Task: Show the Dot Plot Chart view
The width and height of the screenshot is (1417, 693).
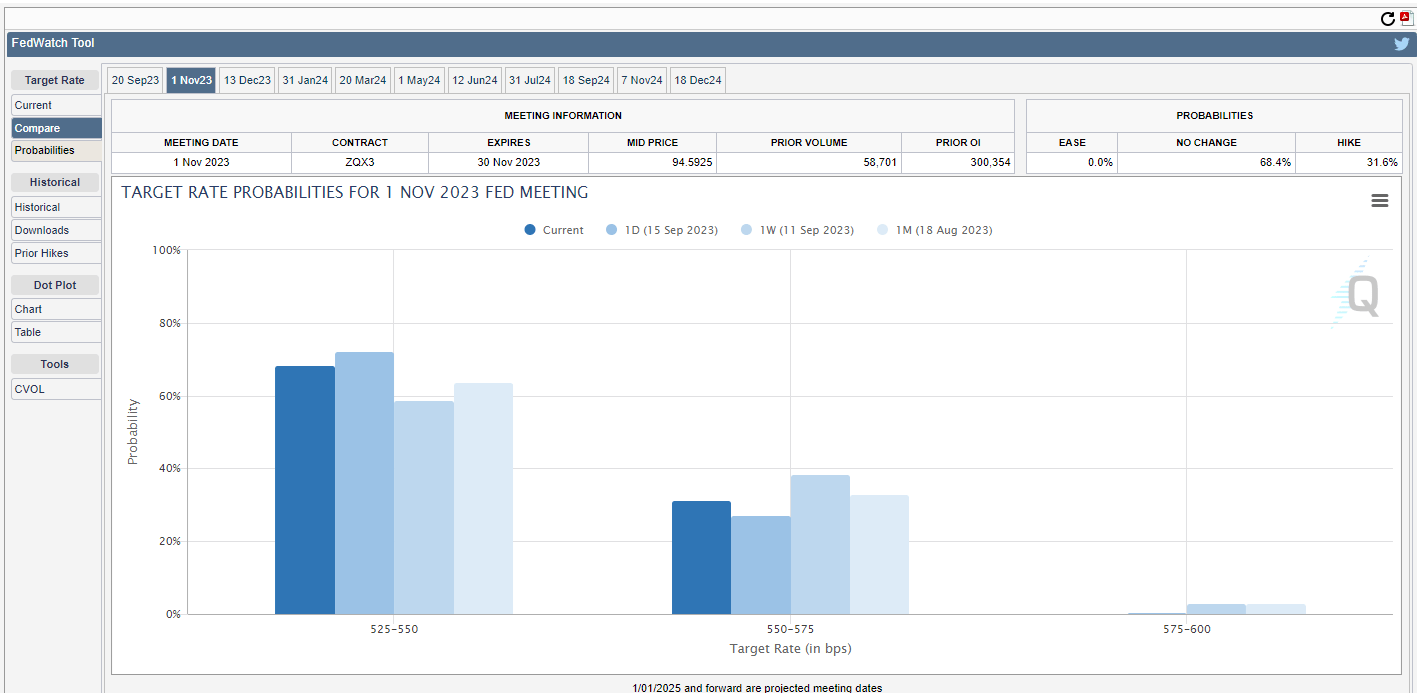Action: [x=56, y=309]
